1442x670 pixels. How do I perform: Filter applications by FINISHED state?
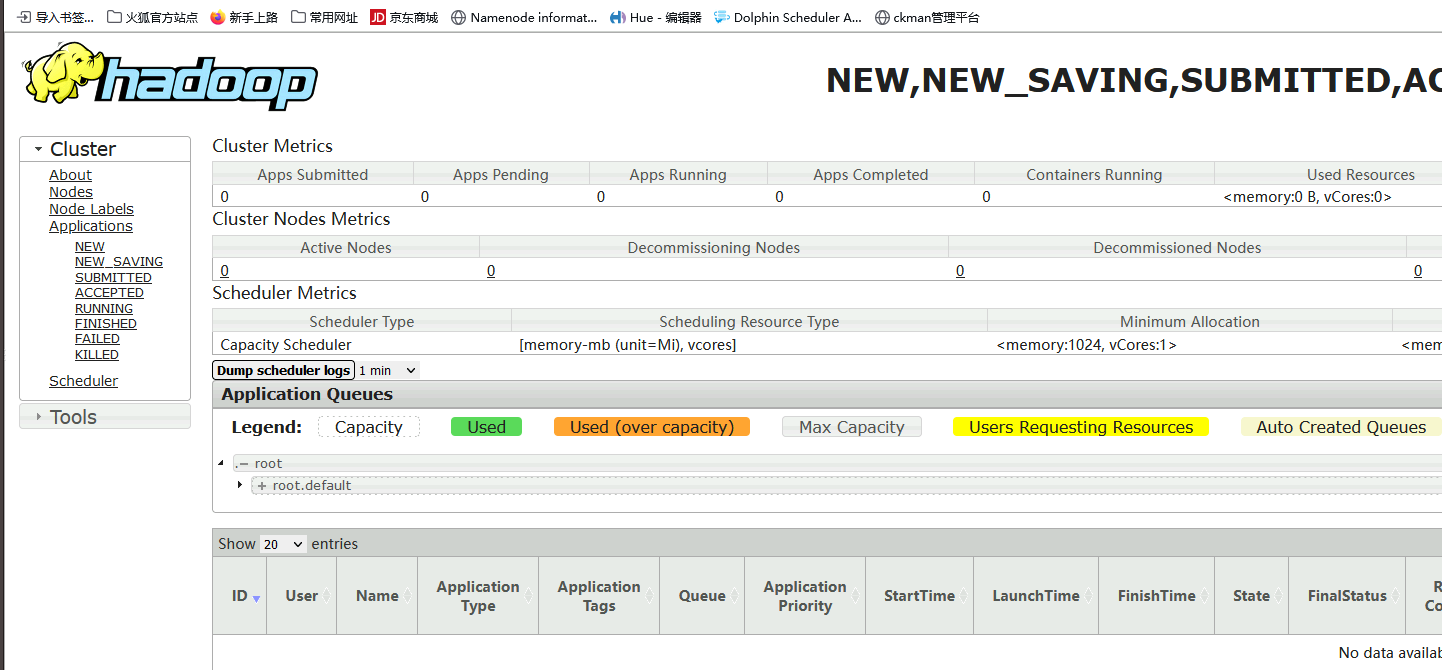pyautogui.click(x=106, y=324)
